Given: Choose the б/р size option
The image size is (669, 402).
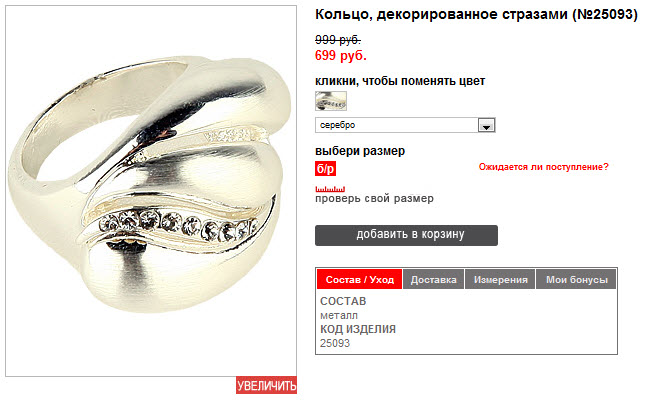Looking at the screenshot, I should (326, 169).
